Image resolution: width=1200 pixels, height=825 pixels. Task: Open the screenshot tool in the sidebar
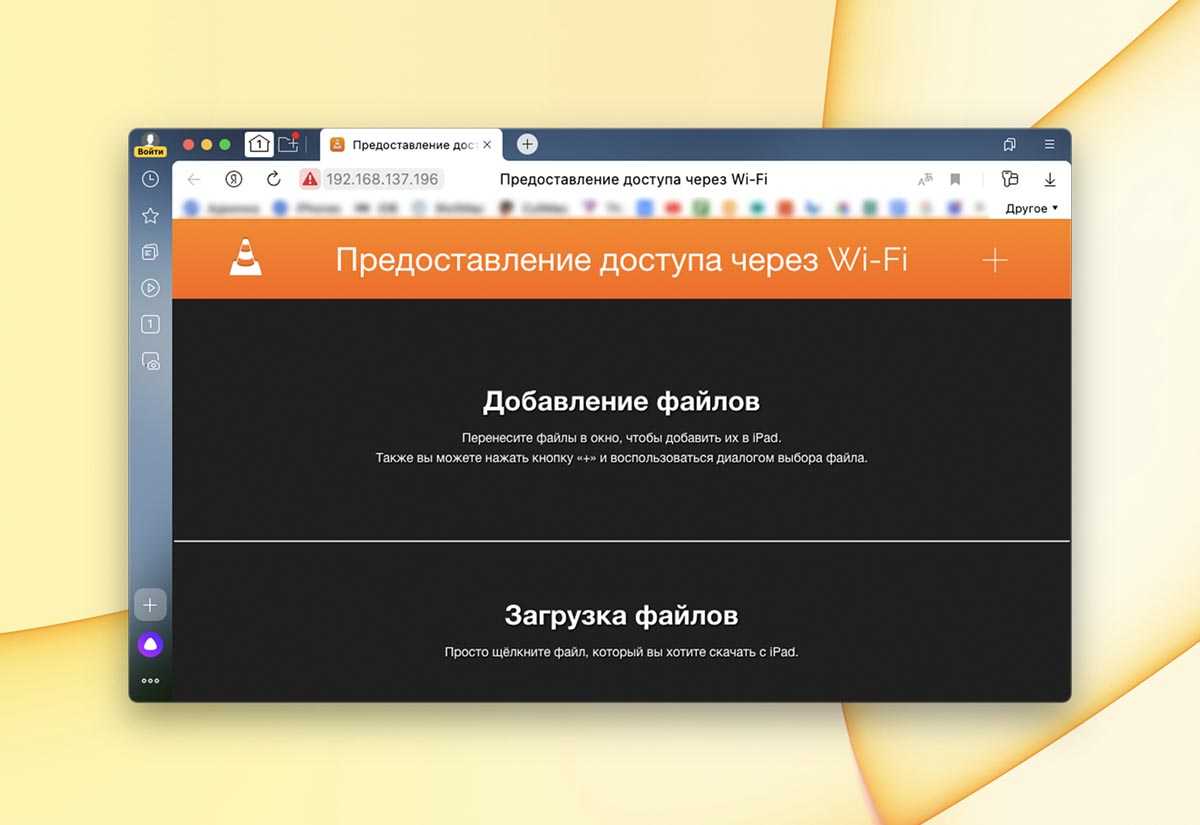pos(150,361)
